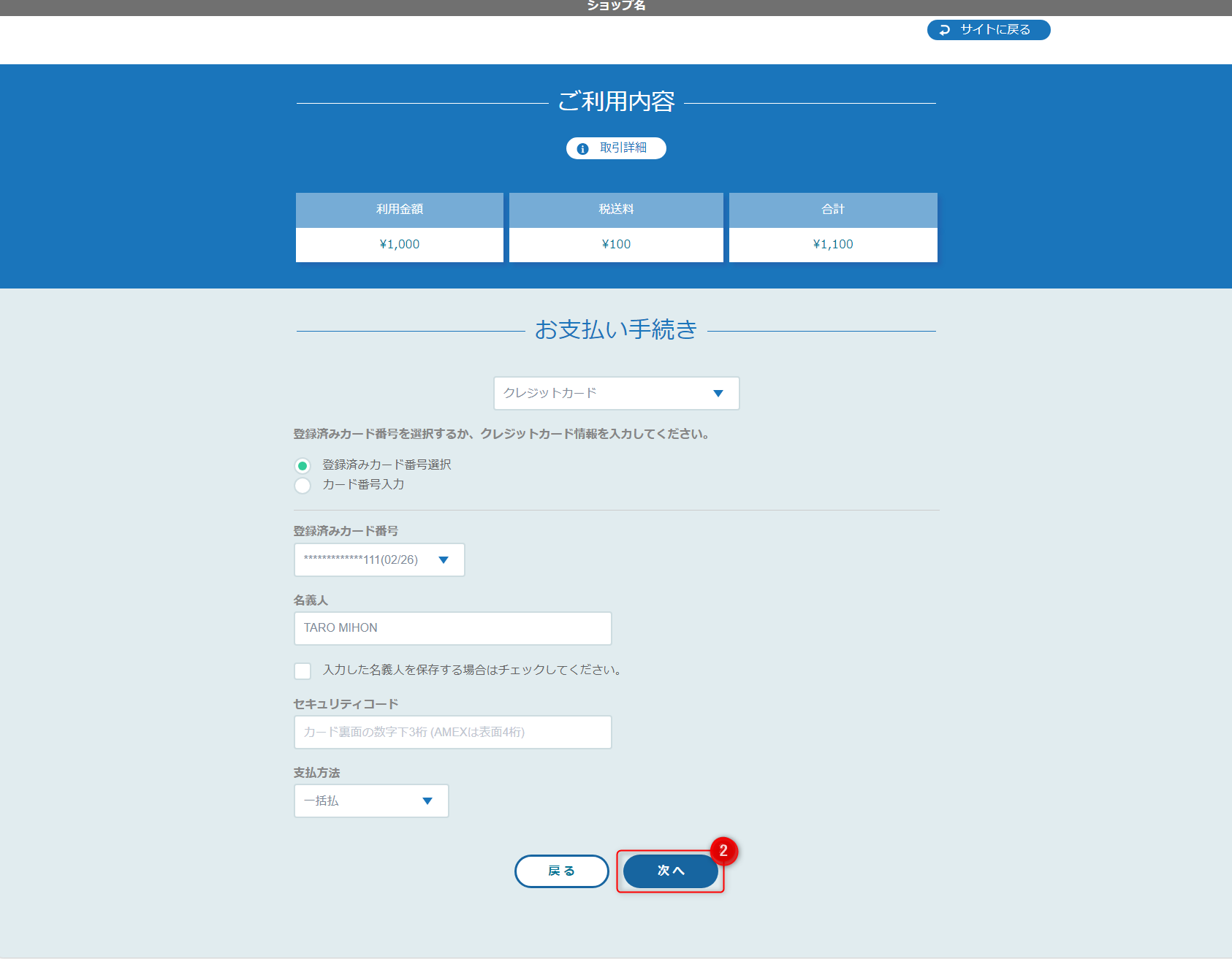Click the triangle icon on payment method selector
Image resolution: width=1232 pixels, height=959 pixels.
718,393
